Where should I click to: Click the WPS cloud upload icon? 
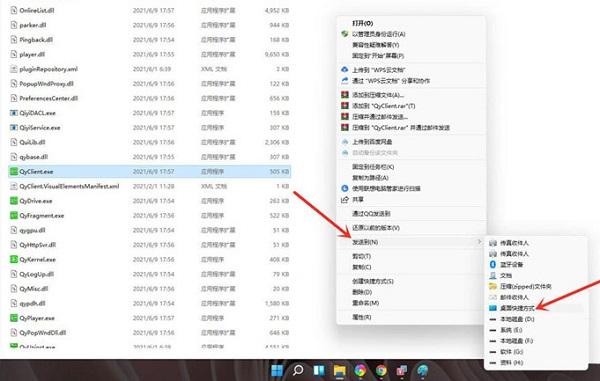click(x=345, y=70)
